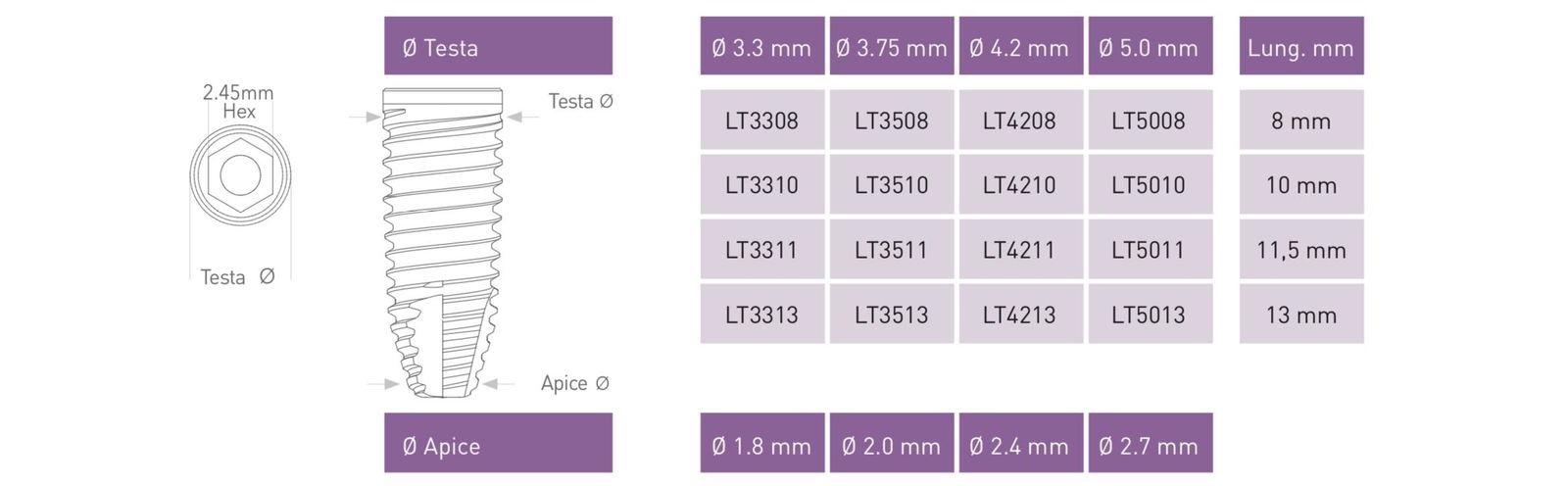
Task: Select product code LT4208
Action: click(x=1021, y=120)
